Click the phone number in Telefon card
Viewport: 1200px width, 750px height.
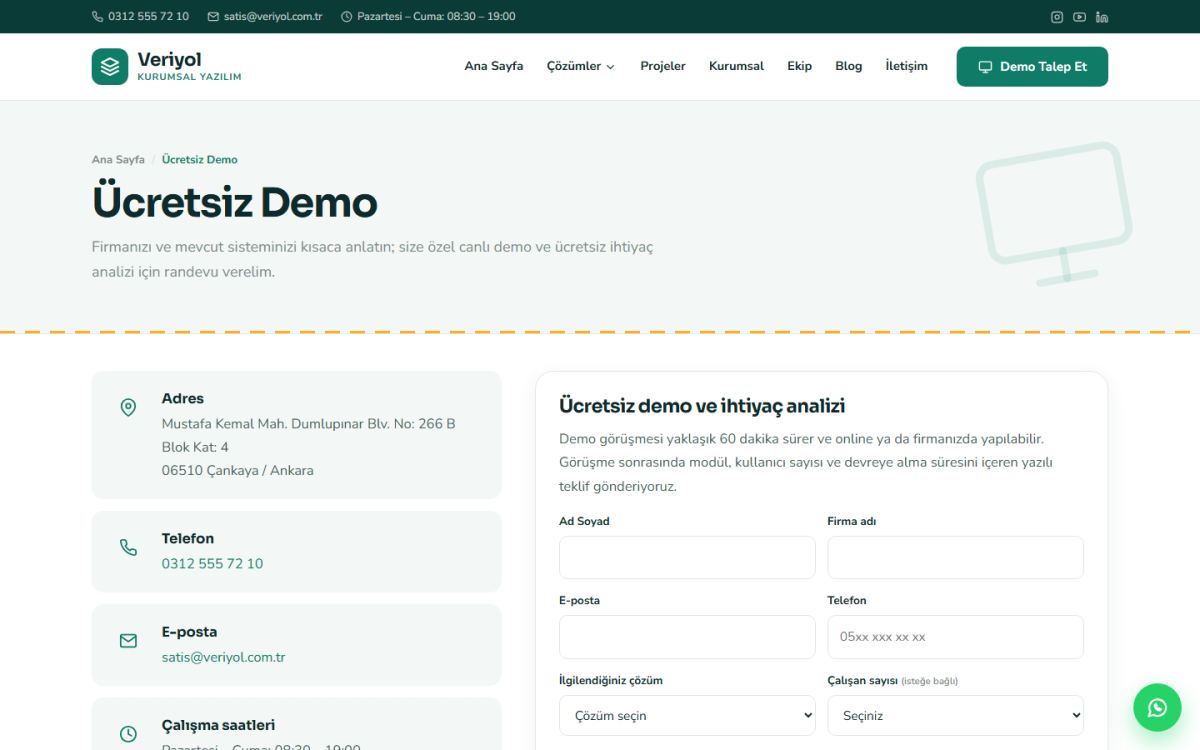pyautogui.click(x=212, y=564)
